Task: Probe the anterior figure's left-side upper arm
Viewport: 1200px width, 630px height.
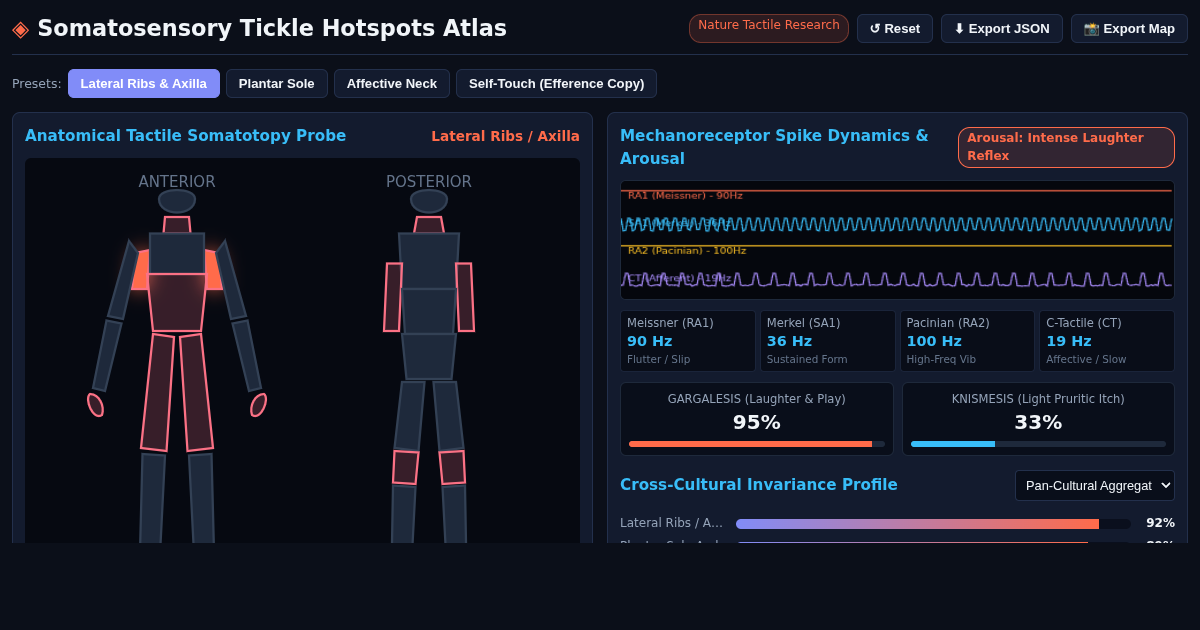Action: tap(123, 280)
